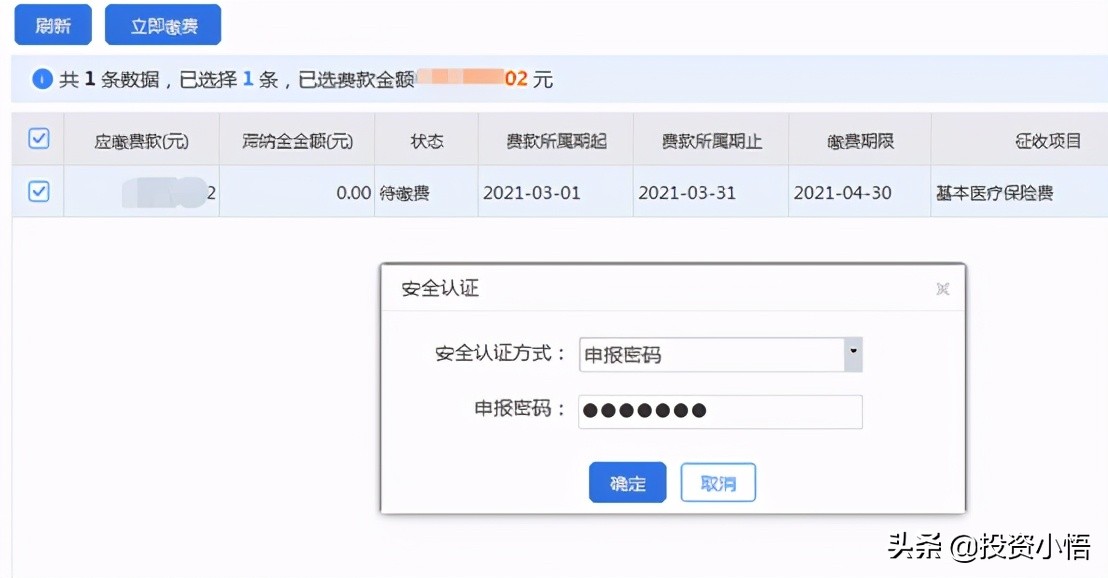The image size is (1108, 578).
Task: Click the 状态 column header
Action: tap(425, 139)
